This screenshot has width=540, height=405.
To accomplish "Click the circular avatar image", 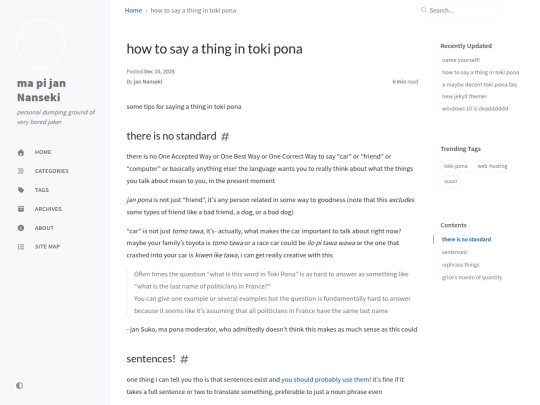I will pyautogui.click(x=40, y=44).
